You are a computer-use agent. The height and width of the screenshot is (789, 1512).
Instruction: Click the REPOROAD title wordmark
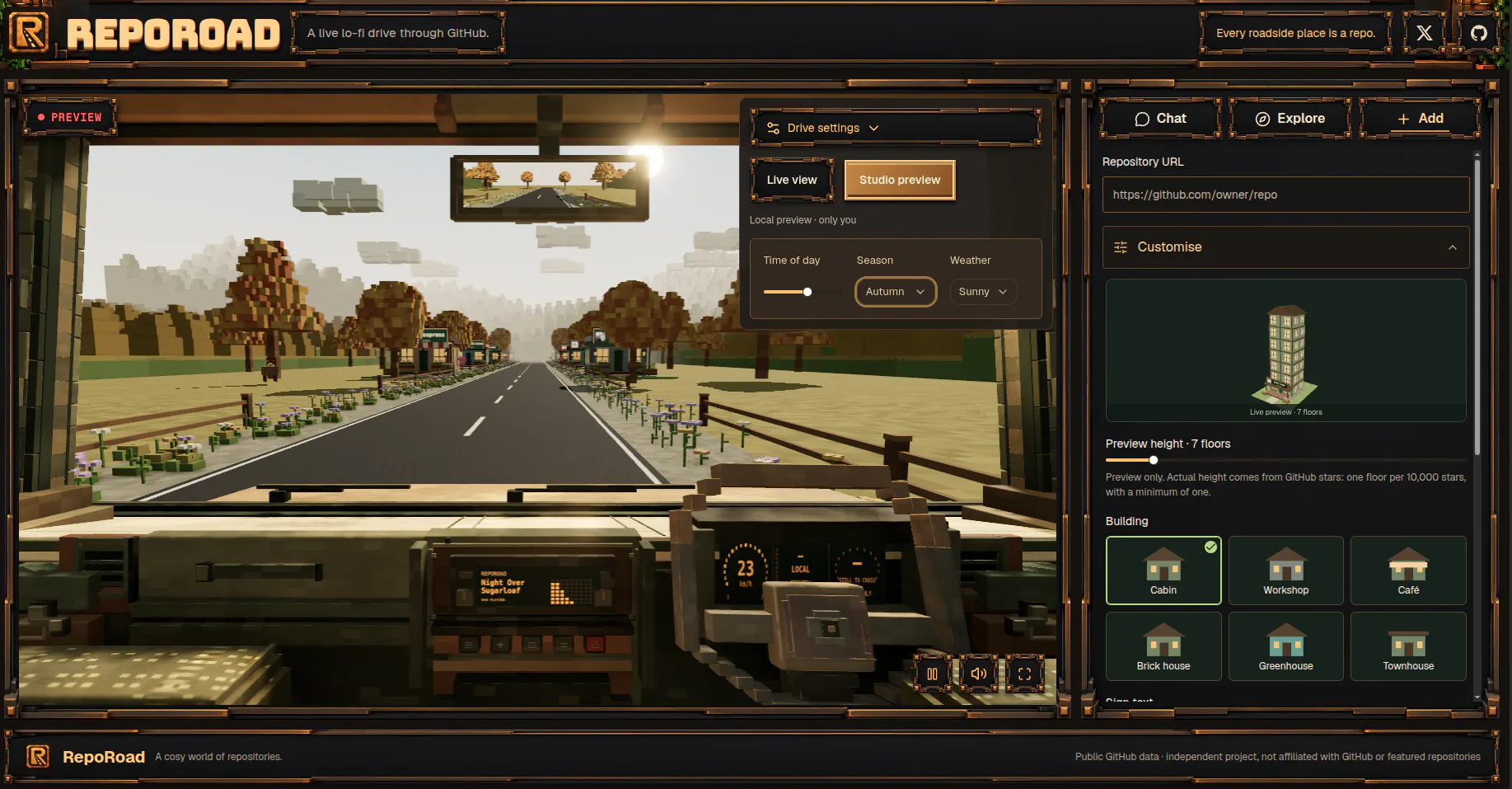tap(173, 34)
